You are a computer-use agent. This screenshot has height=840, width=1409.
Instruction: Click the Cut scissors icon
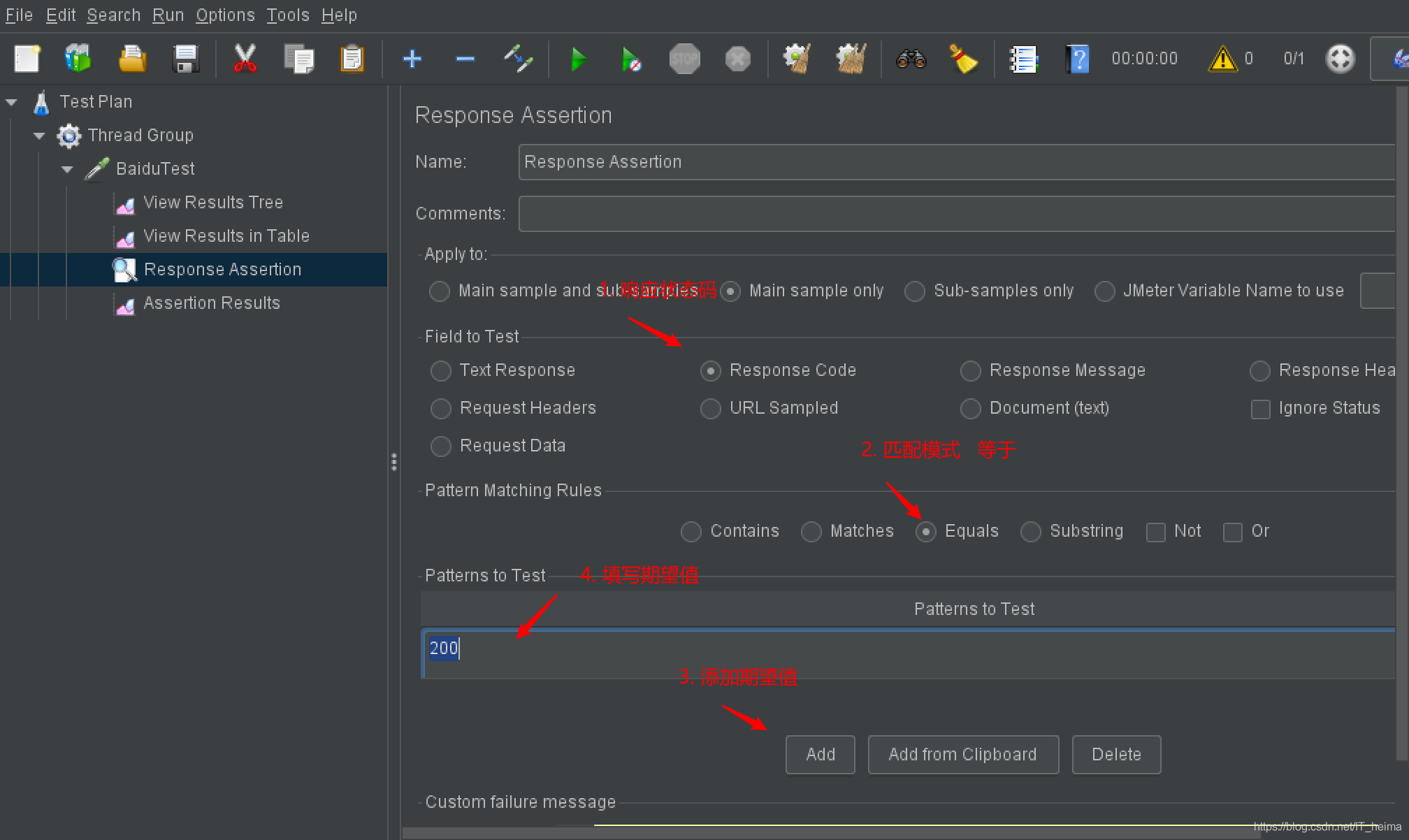click(x=245, y=59)
